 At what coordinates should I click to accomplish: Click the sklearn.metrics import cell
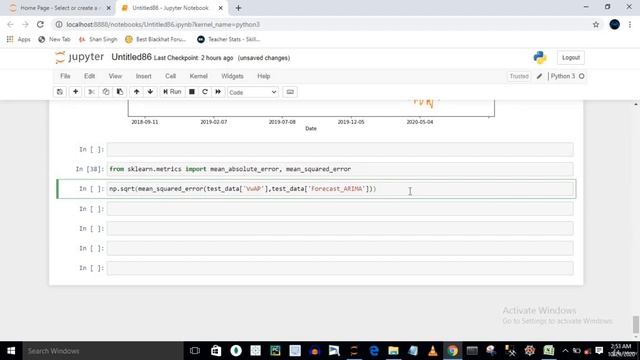pyautogui.click(x=340, y=169)
